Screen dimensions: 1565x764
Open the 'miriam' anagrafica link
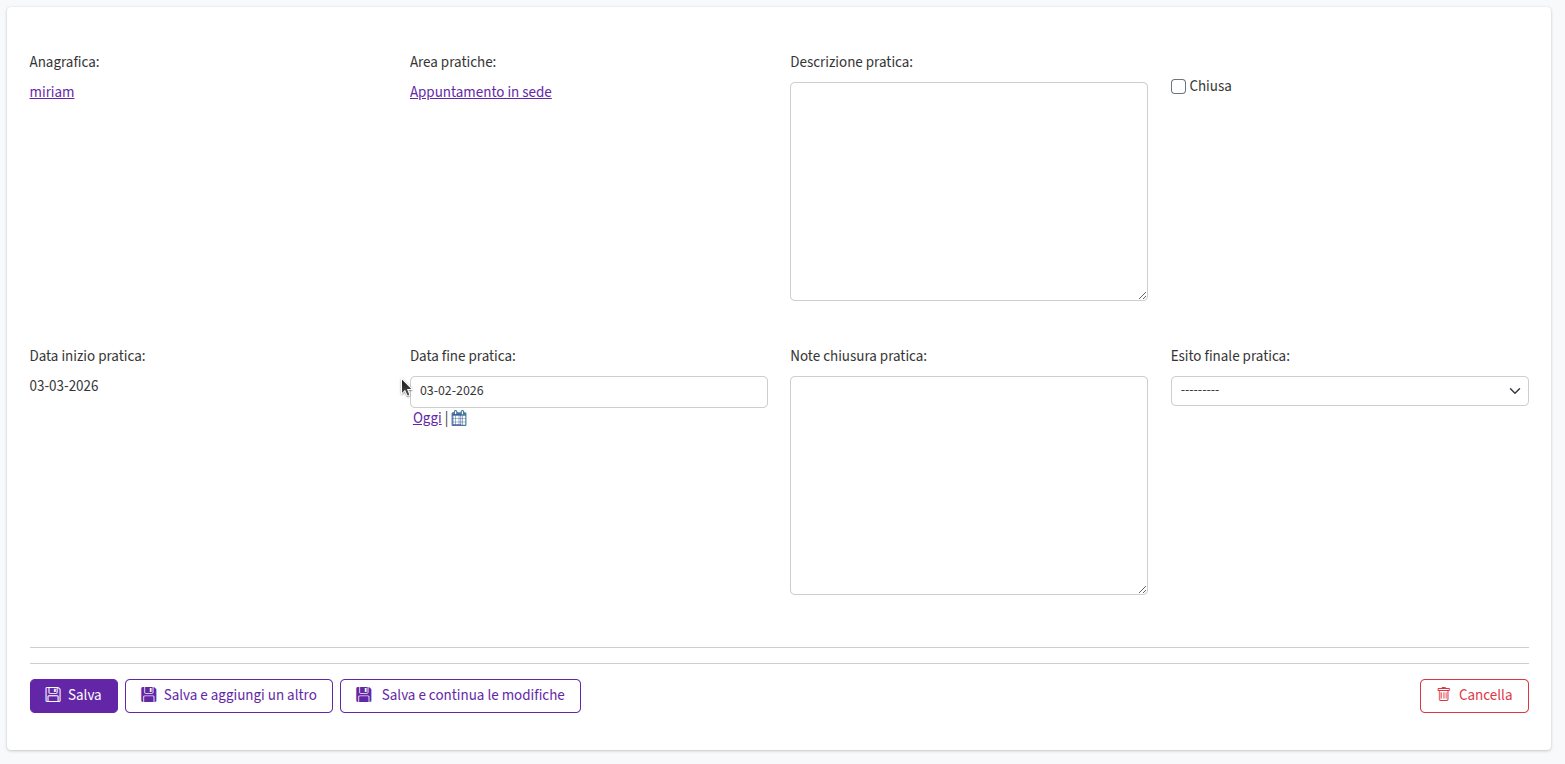coord(52,92)
